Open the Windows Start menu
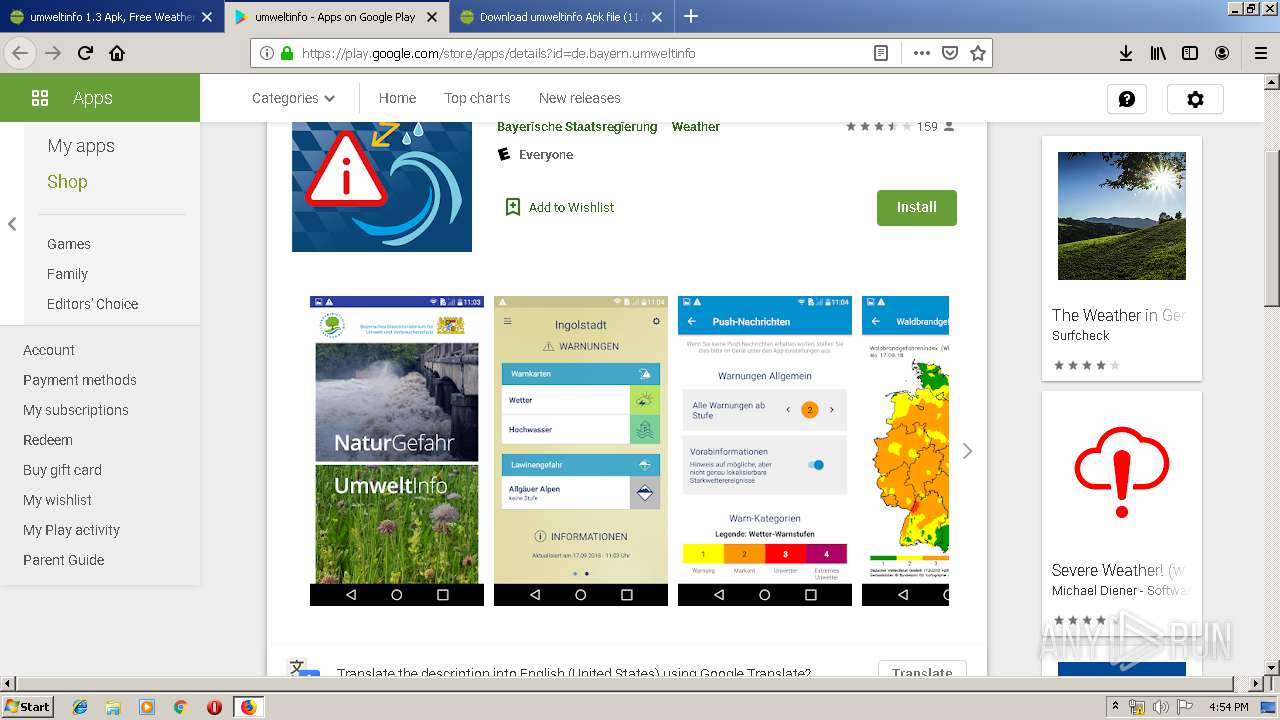The width and height of the screenshot is (1280, 720). point(28,707)
